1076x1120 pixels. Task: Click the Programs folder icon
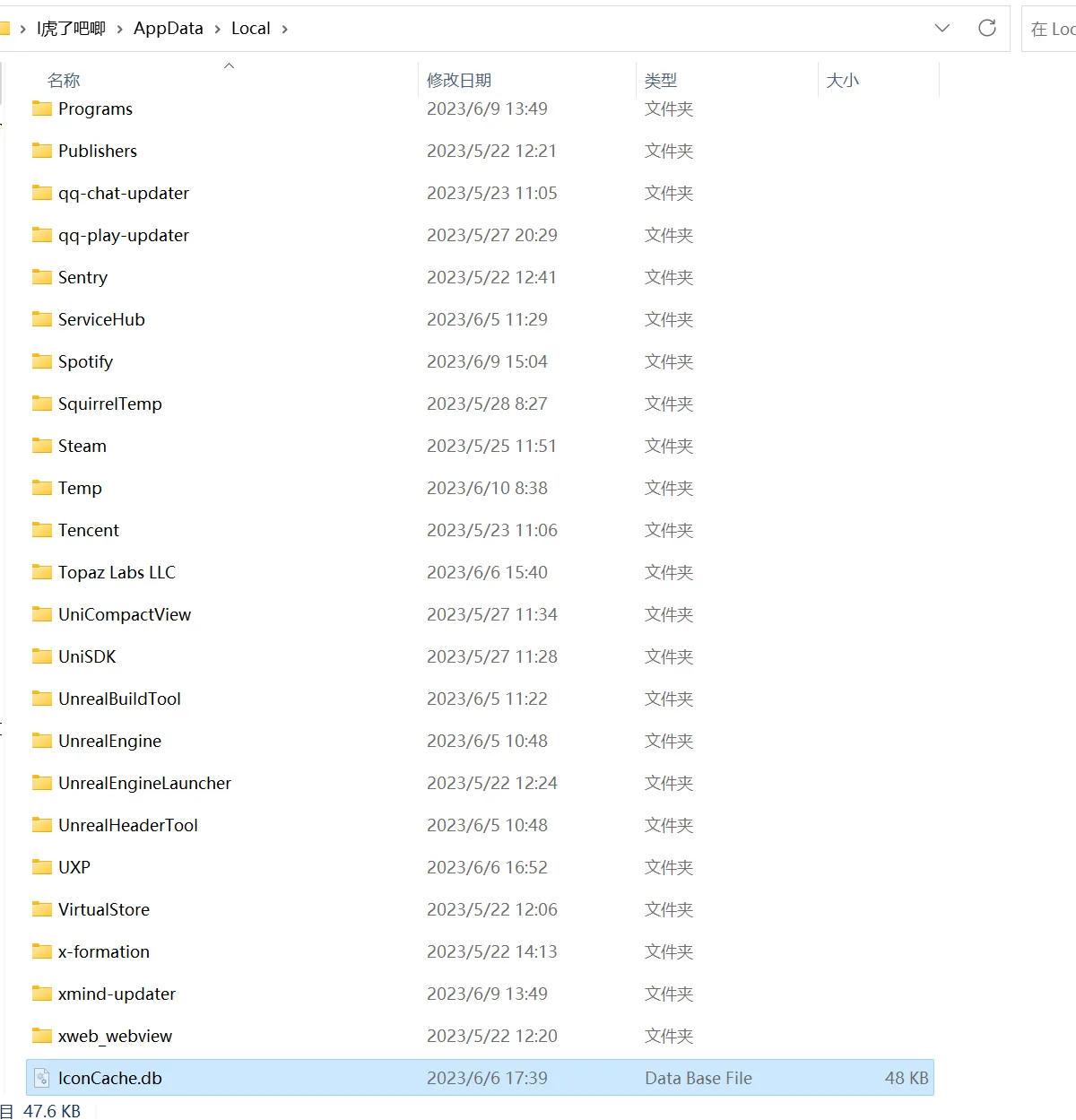(x=42, y=109)
